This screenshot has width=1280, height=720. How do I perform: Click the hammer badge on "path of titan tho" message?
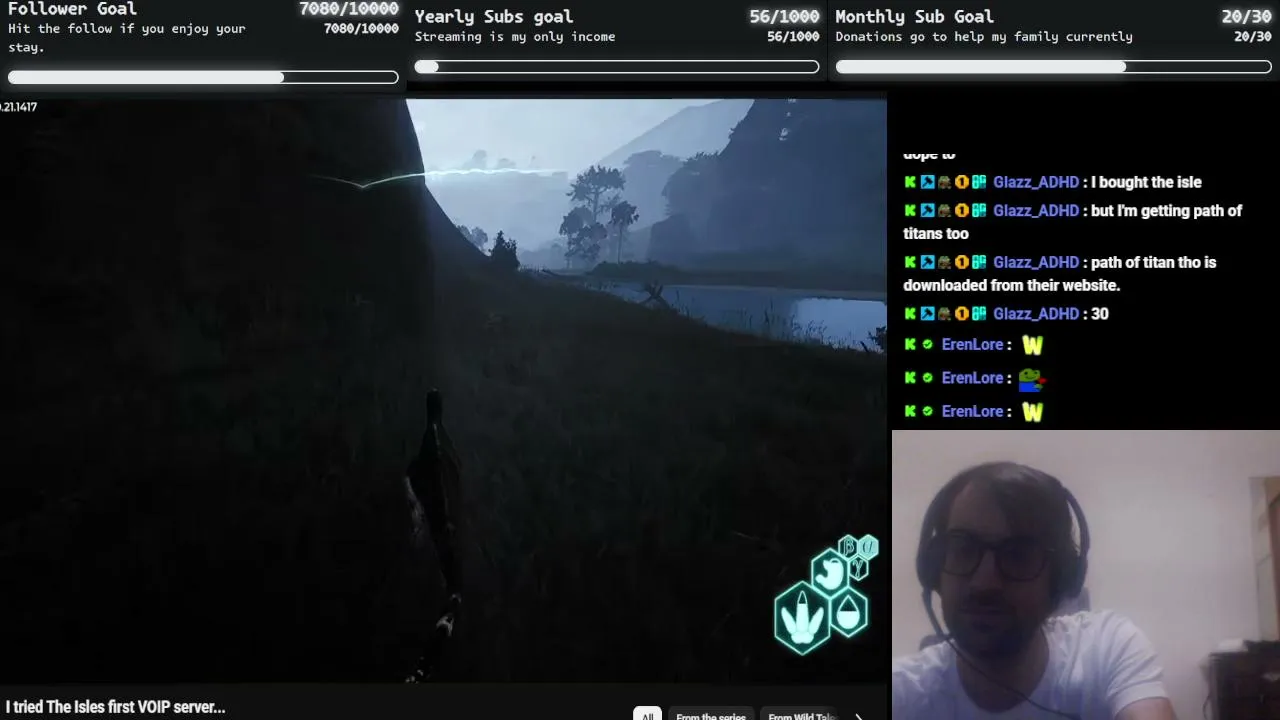(927, 262)
